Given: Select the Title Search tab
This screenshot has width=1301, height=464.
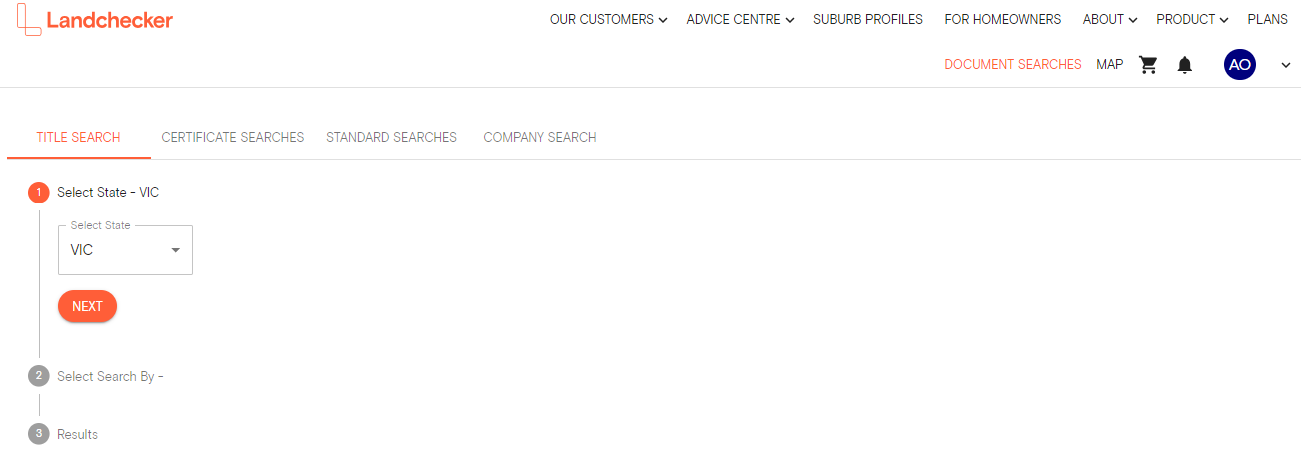Looking at the screenshot, I should (78, 137).
